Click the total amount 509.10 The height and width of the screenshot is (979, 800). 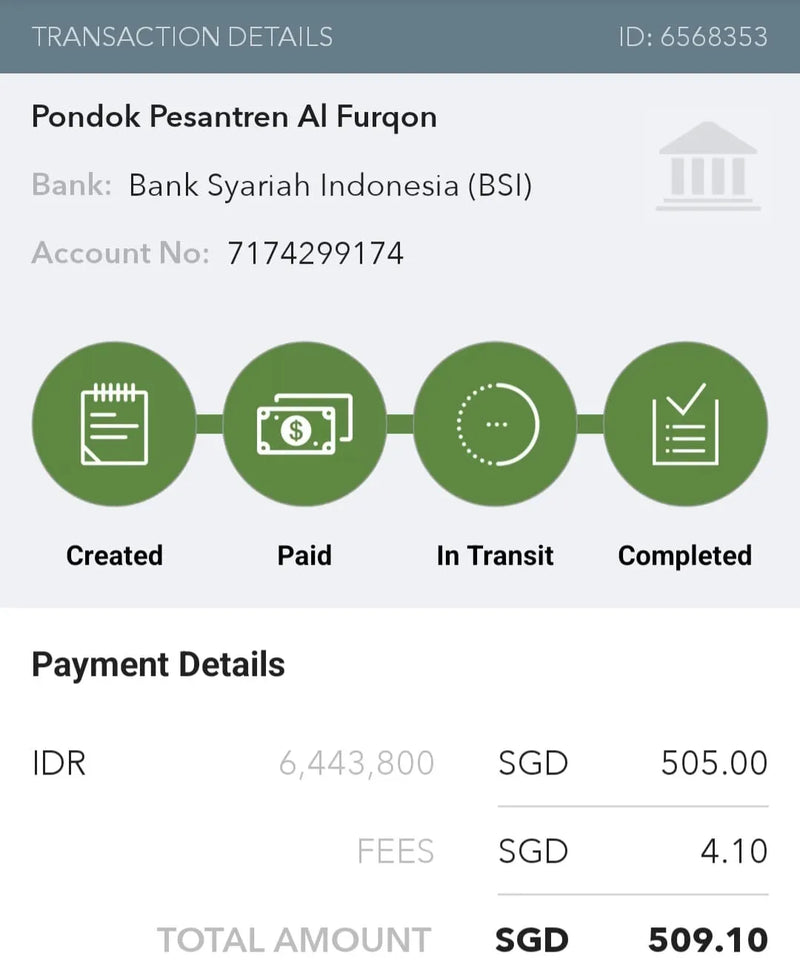(x=708, y=940)
